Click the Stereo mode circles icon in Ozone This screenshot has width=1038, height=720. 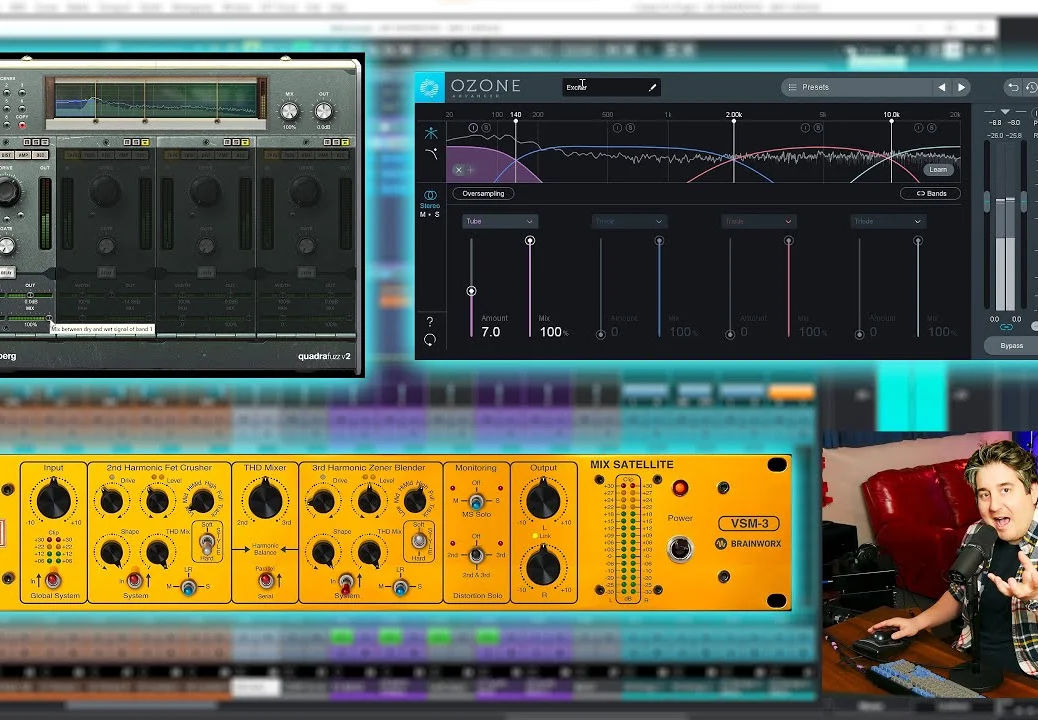(x=430, y=195)
